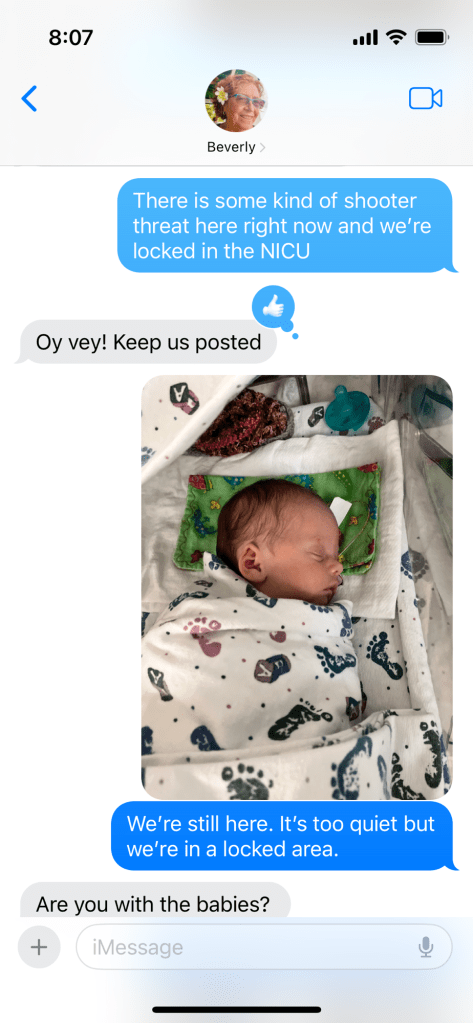Start a FaceTime video call
Viewport: 473px width, 1023px height.
point(425,99)
